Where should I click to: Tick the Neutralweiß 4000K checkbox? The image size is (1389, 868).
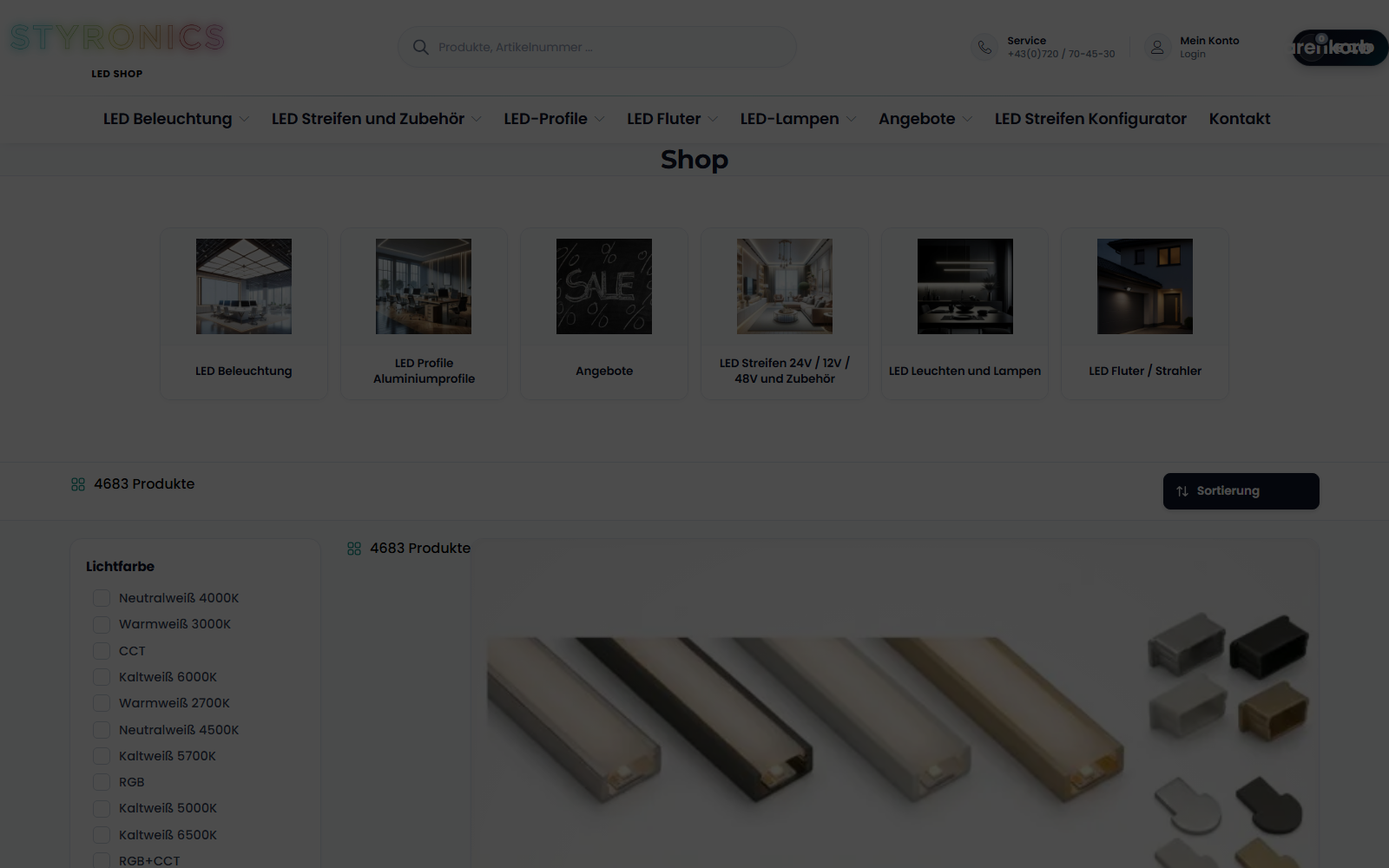click(x=102, y=598)
